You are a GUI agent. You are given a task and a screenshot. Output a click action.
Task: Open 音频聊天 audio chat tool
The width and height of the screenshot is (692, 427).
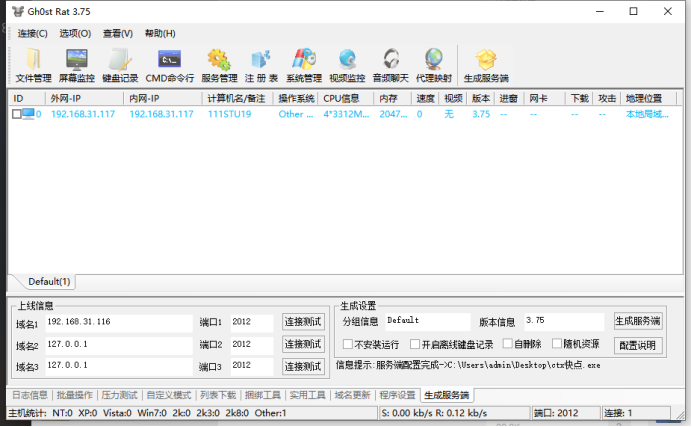pos(391,65)
